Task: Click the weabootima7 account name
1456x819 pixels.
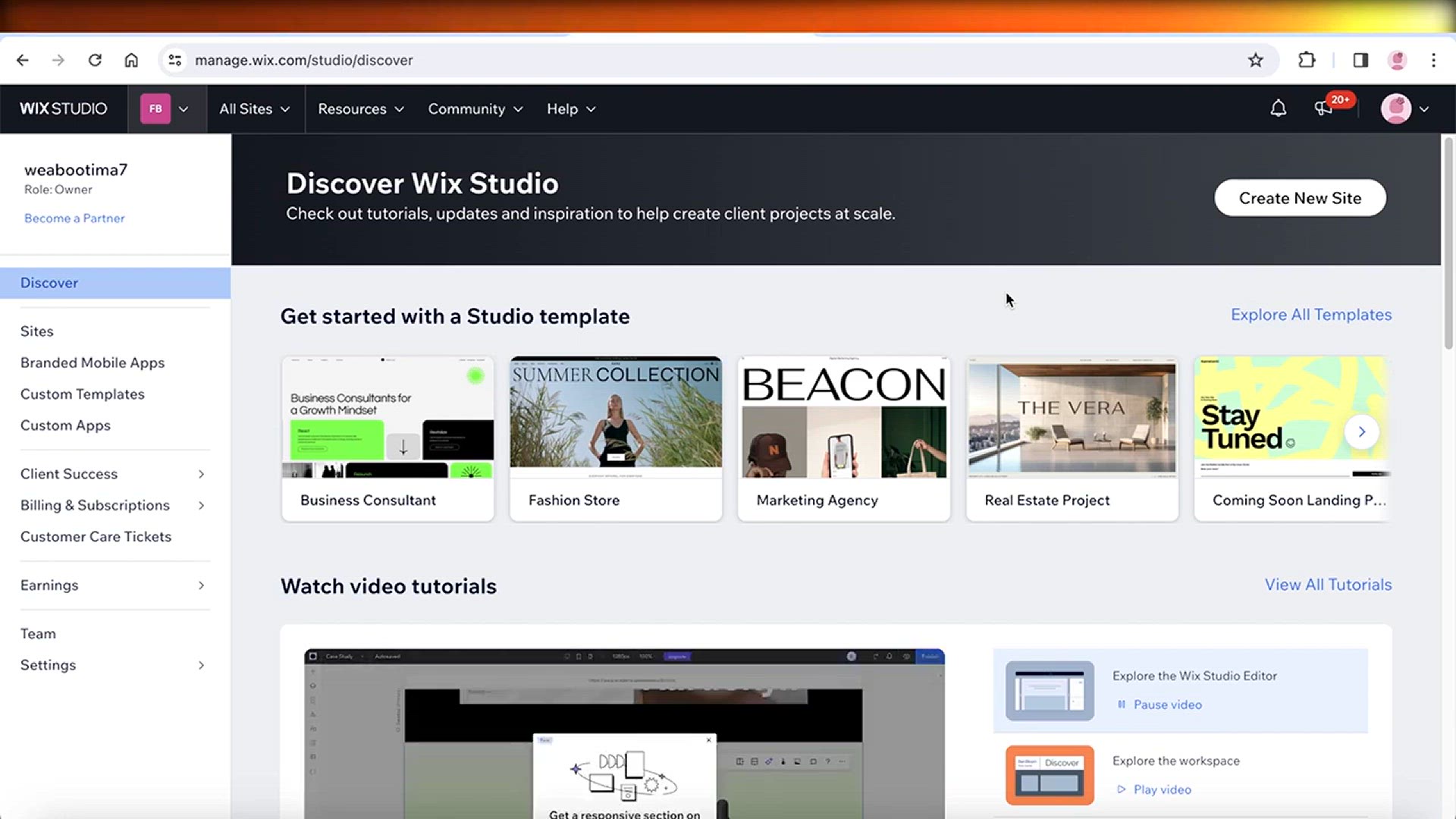Action: [76, 170]
